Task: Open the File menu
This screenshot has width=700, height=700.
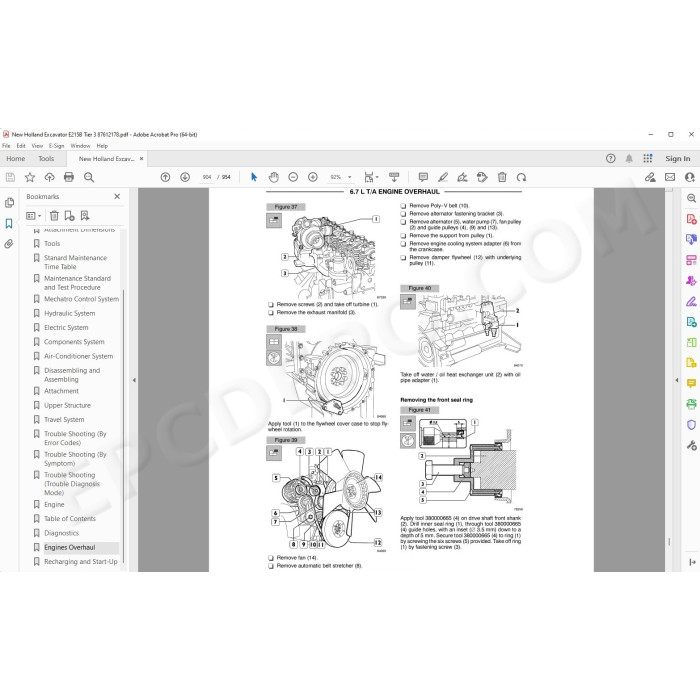Action: pyautogui.click(x=6, y=146)
